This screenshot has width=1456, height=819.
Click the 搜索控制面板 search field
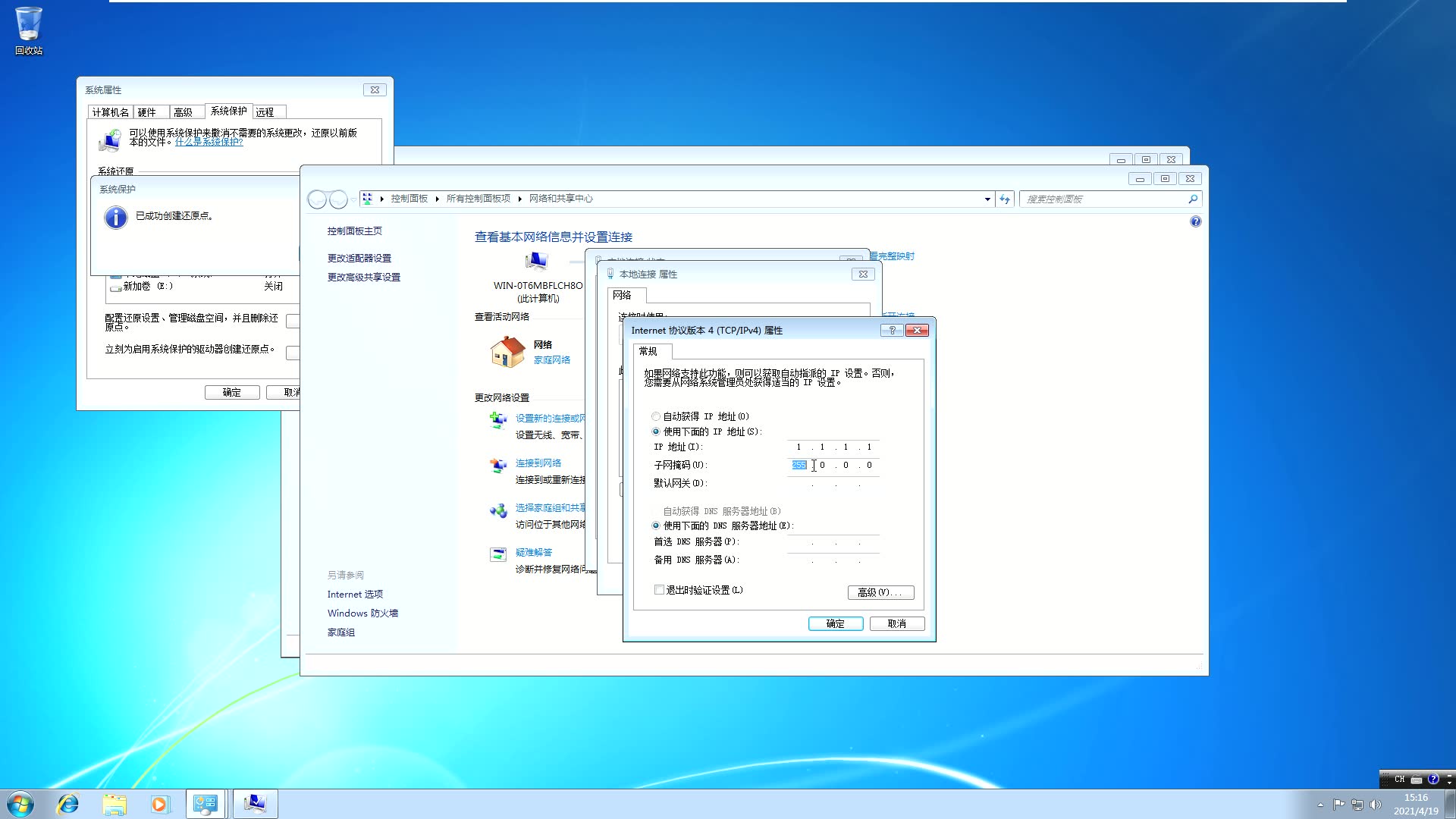click(x=1103, y=199)
